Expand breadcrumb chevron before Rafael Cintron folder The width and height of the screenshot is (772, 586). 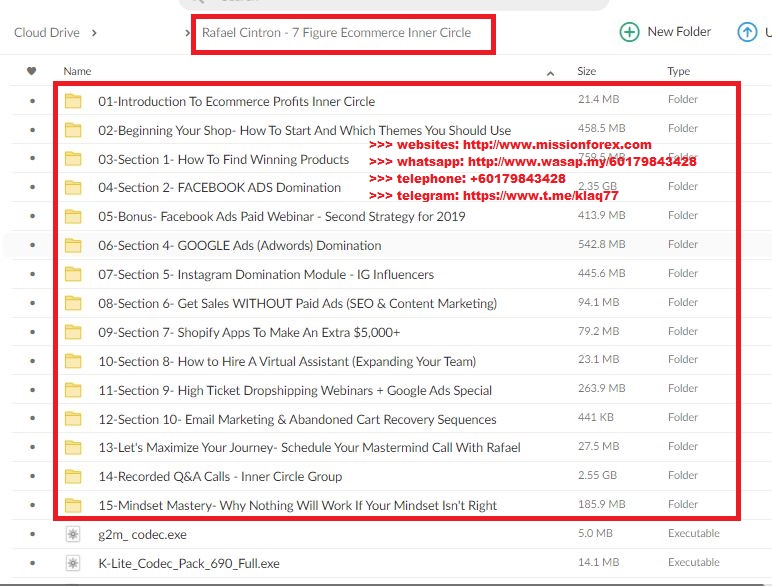187,33
